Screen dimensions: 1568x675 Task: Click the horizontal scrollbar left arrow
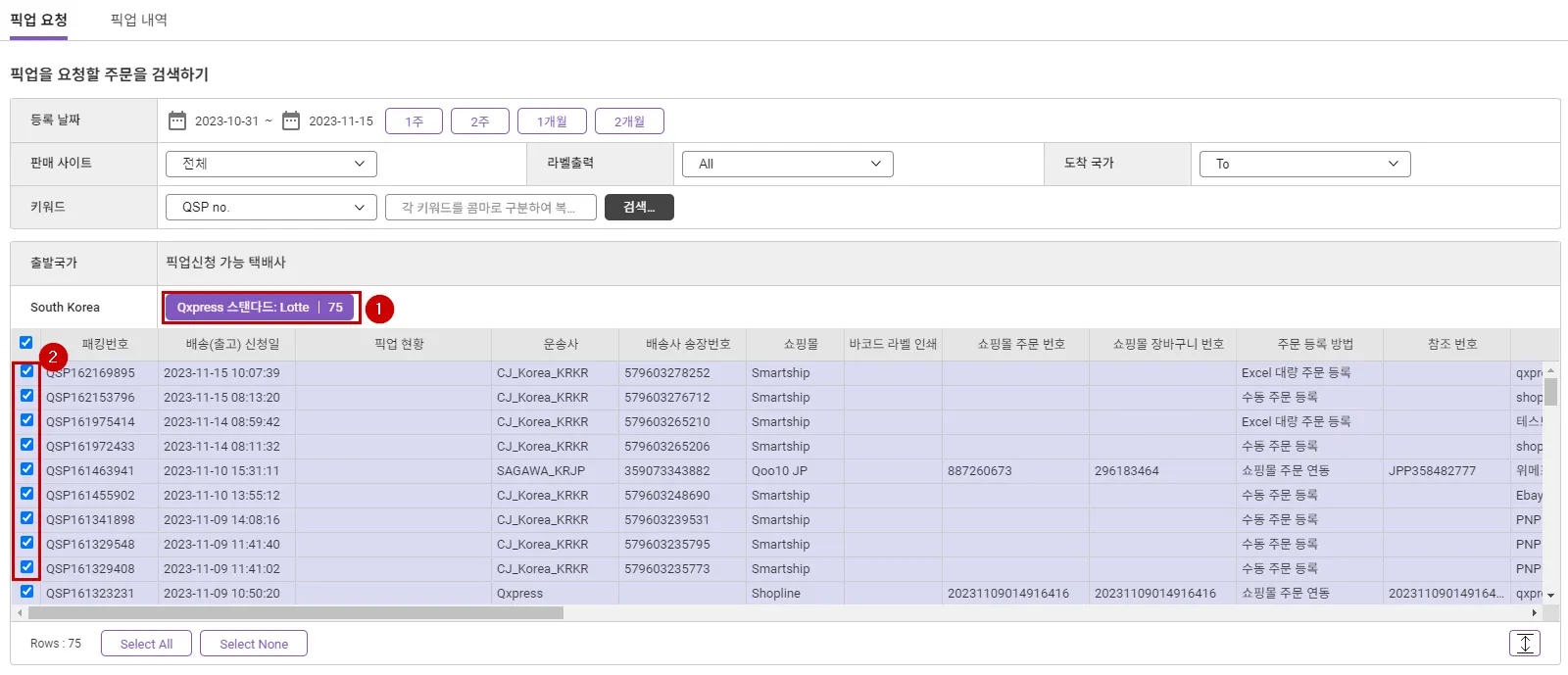pos(20,613)
